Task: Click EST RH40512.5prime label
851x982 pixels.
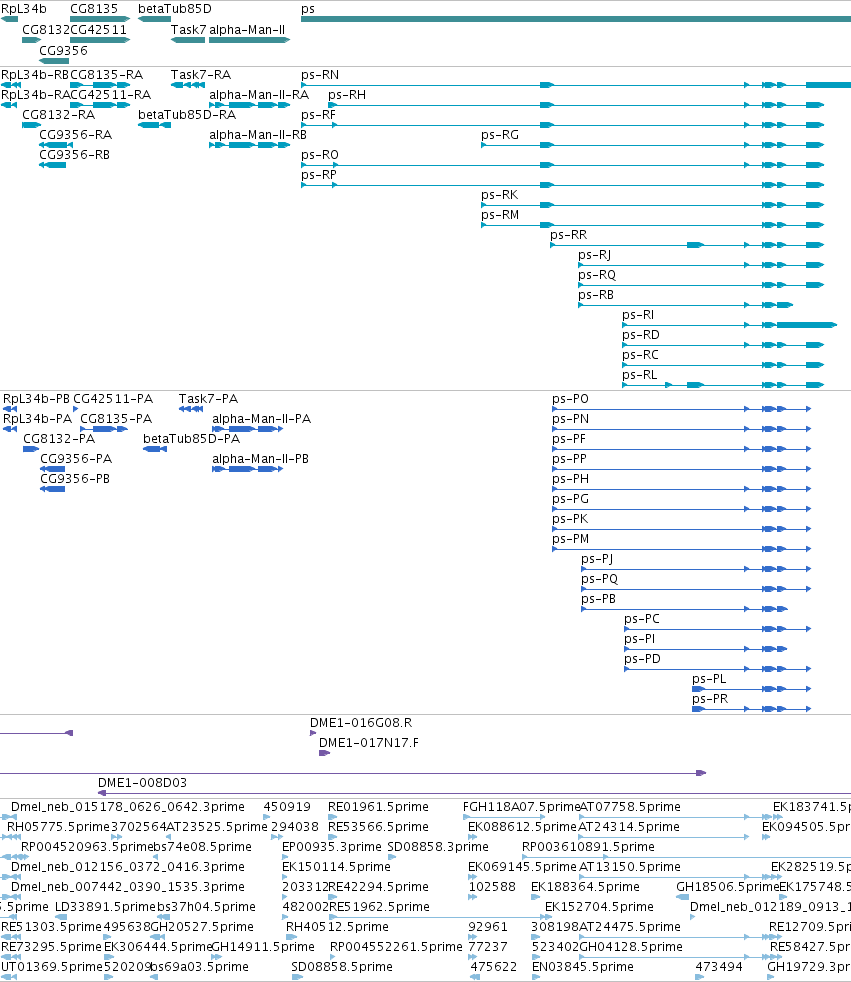Action: click(x=338, y=928)
